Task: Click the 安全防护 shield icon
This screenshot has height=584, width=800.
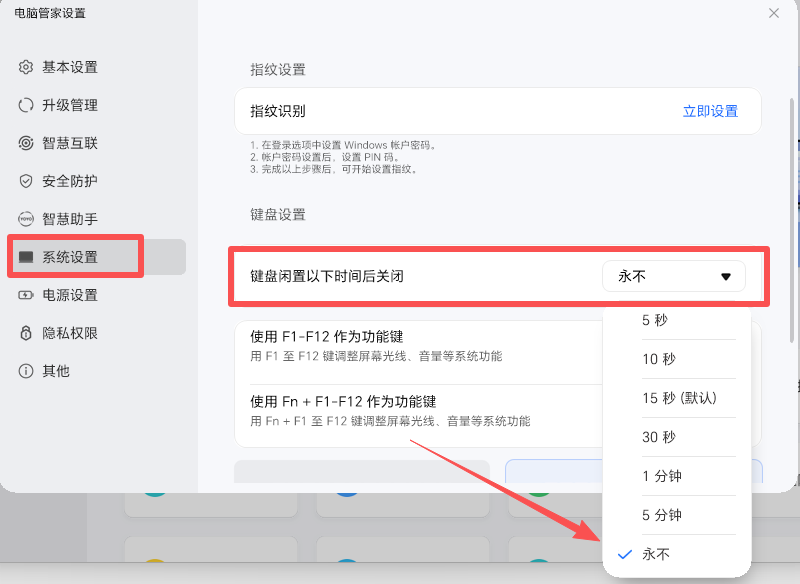Action: point(26,181)
